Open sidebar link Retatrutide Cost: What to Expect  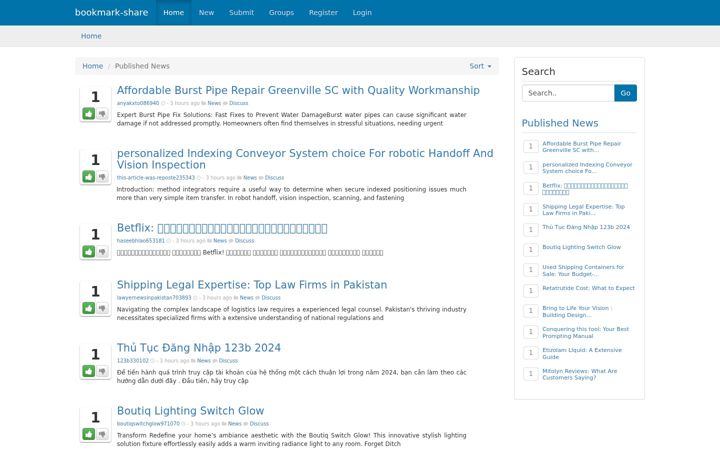(588, 288)
